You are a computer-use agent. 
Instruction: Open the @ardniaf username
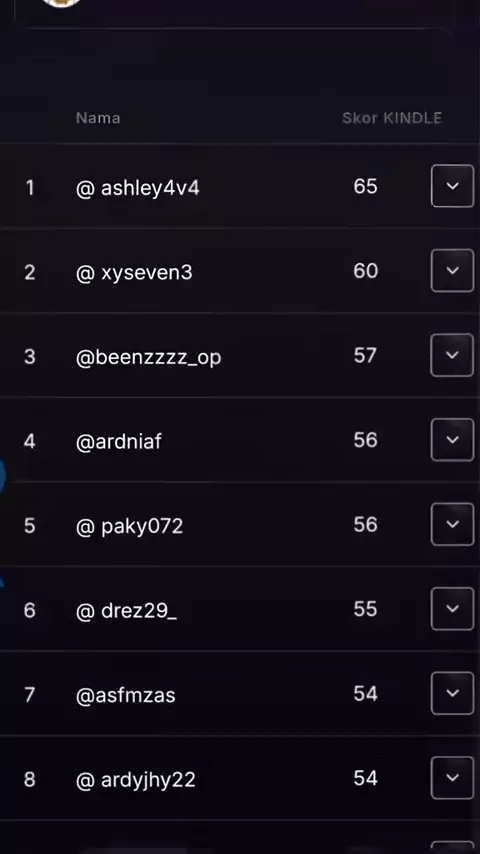pyautogui.click(x=119, y=441)
